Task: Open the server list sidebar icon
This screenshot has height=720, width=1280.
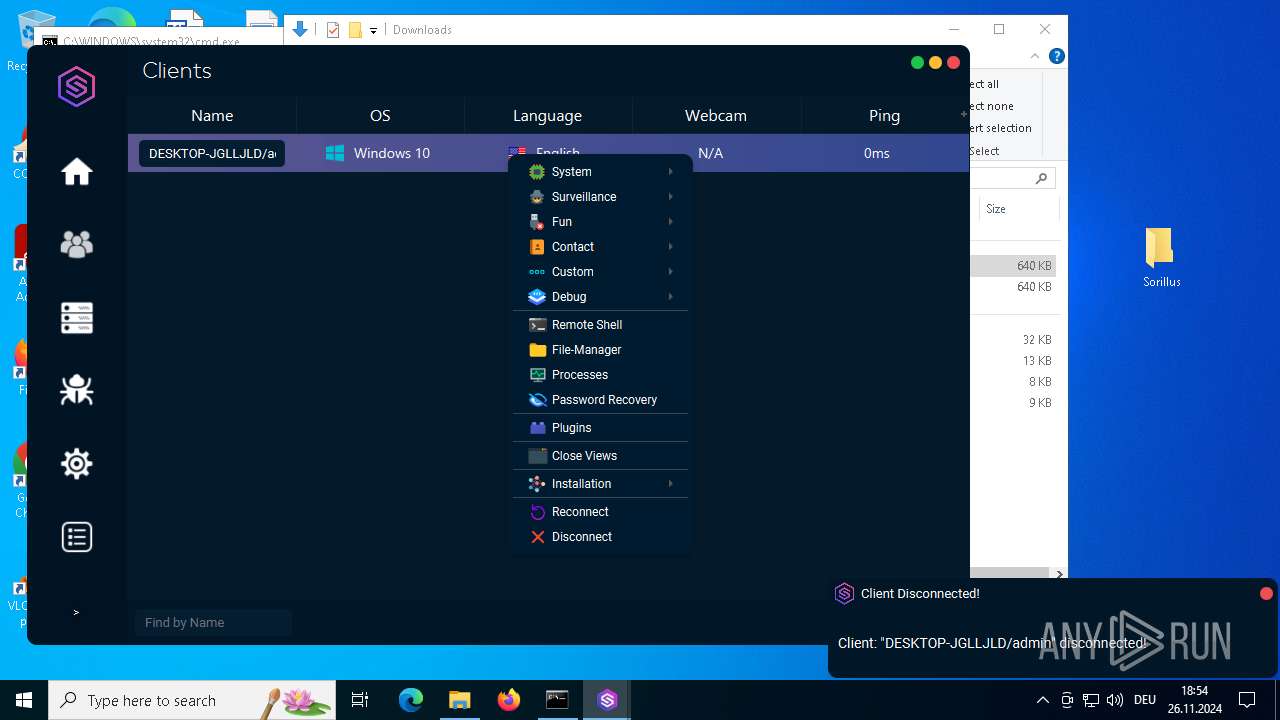Action: coord(77,318)
